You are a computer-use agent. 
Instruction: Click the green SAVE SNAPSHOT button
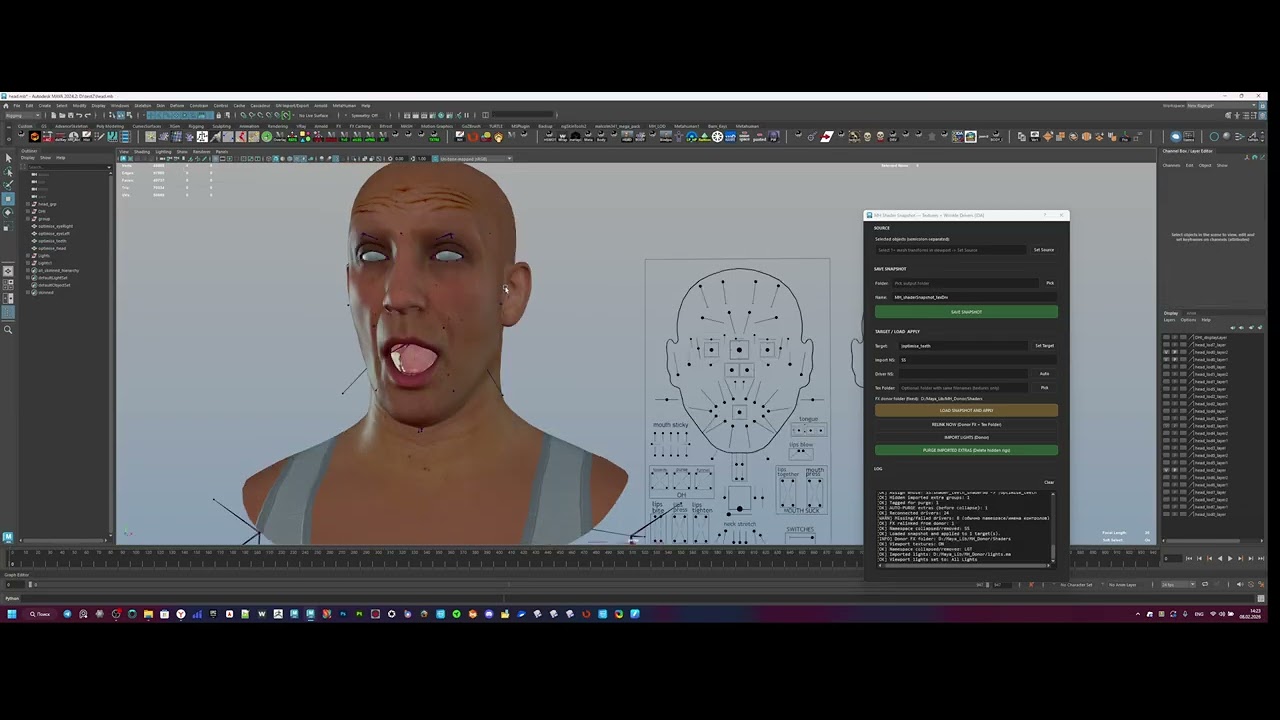pos(966,312)
